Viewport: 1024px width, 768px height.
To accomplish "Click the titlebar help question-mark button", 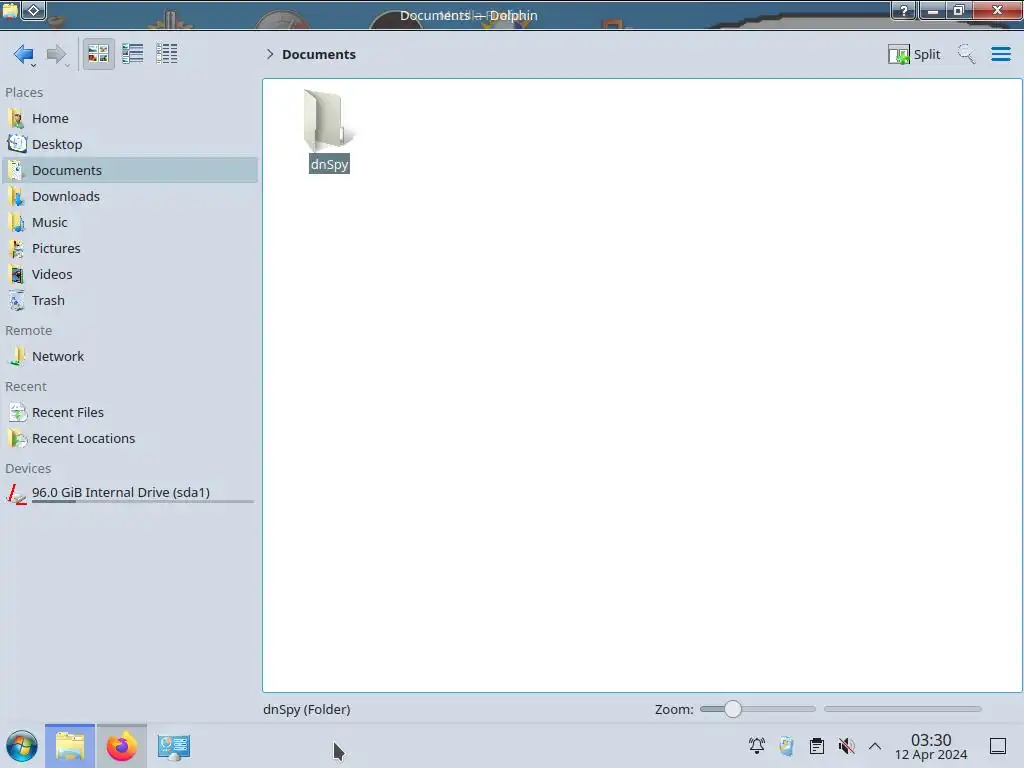I will pos(904,10).
